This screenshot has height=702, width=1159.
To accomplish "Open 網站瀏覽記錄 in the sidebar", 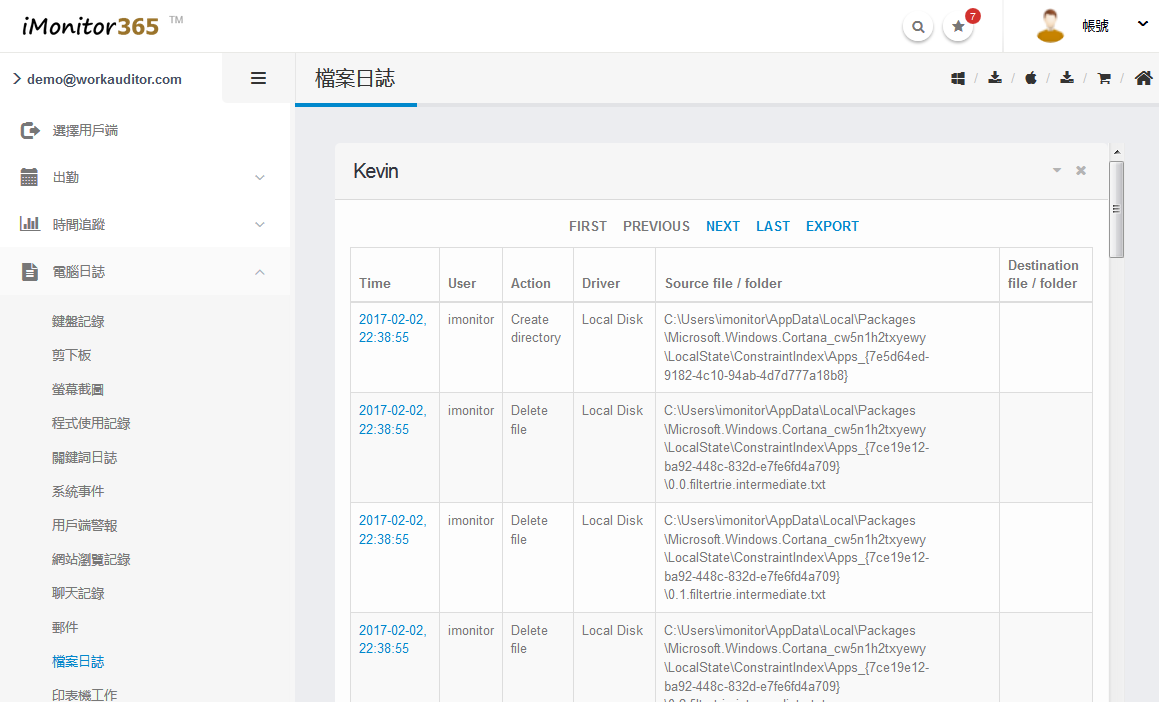I will (91, 559).
